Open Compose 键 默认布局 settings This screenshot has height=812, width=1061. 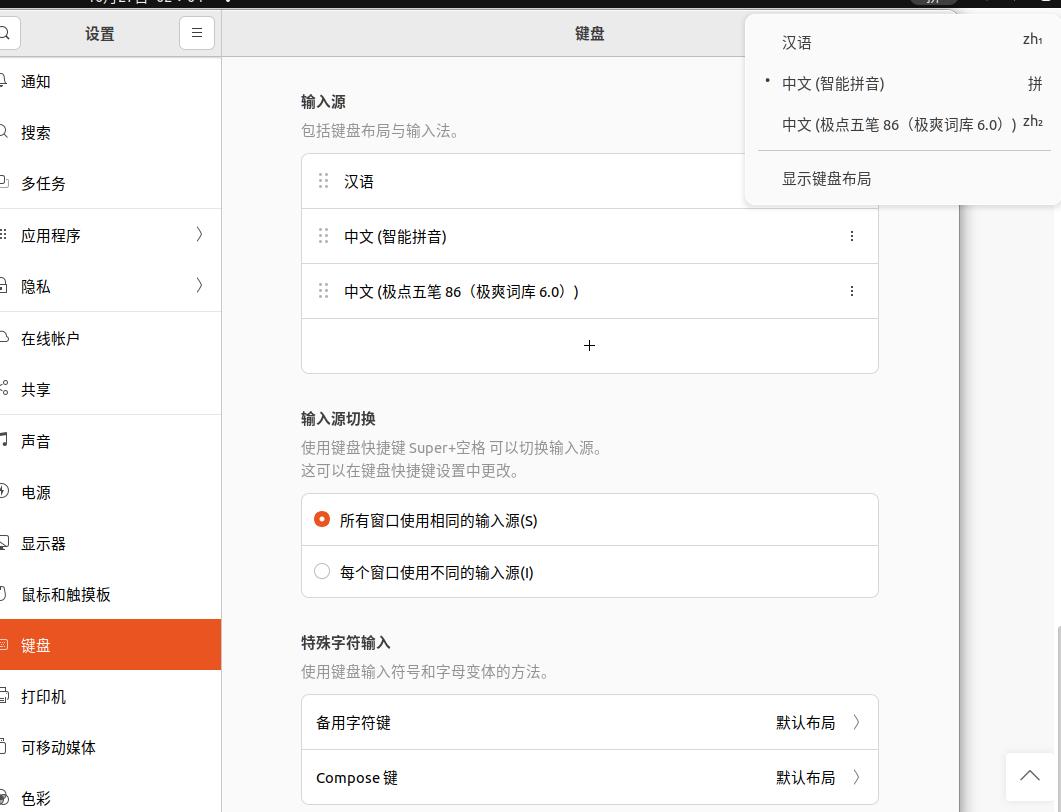589,777
